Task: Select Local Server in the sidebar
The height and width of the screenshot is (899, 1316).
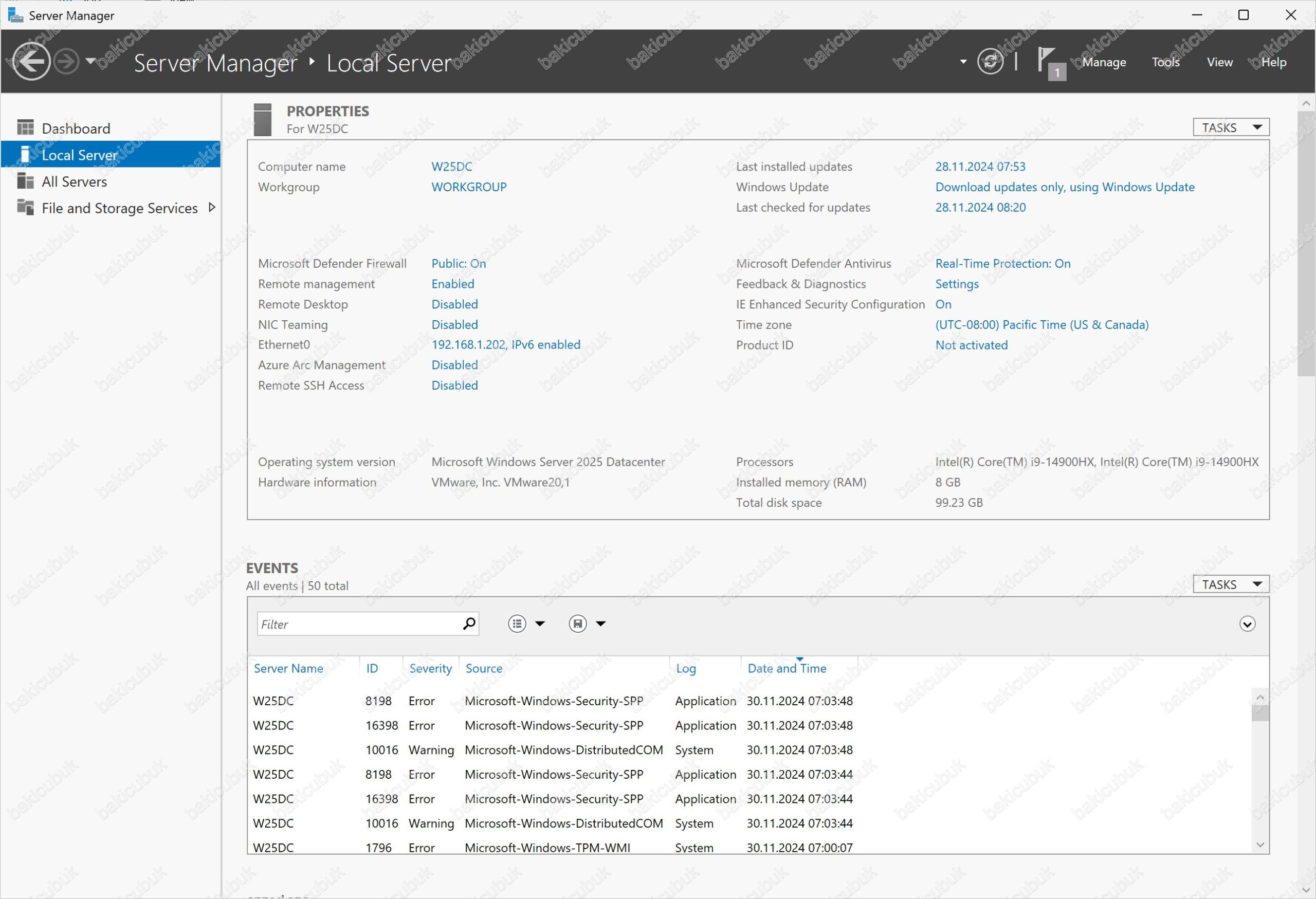Action: 111,154
